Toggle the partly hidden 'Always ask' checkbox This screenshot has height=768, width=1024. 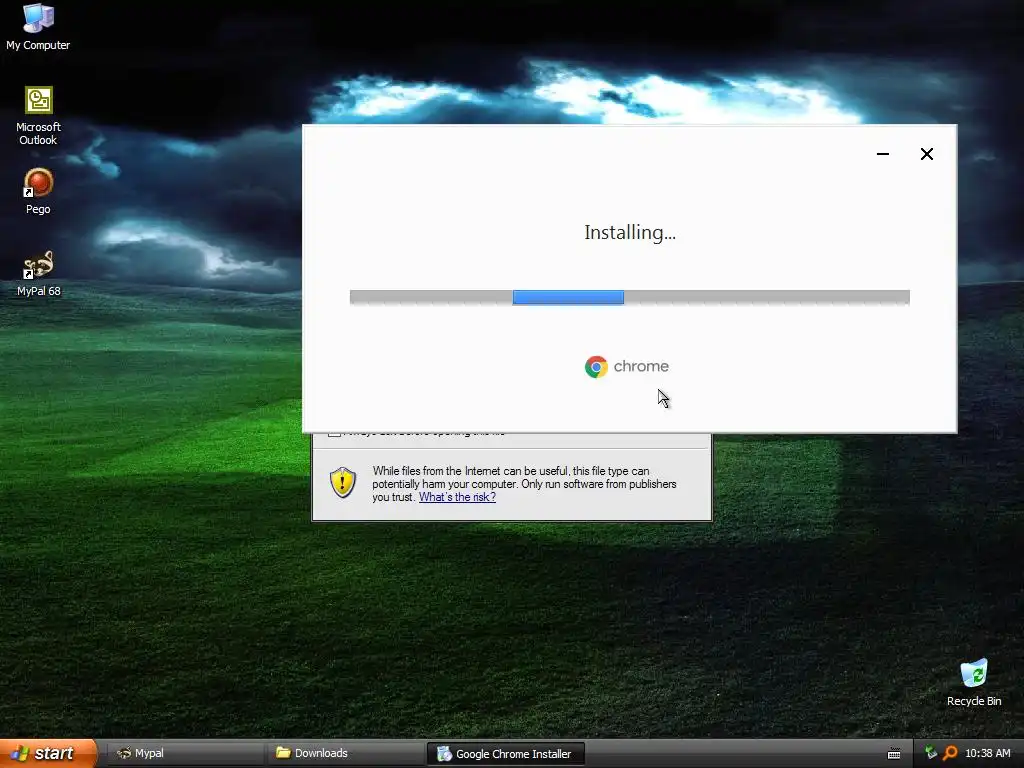[x=334, y=434]
